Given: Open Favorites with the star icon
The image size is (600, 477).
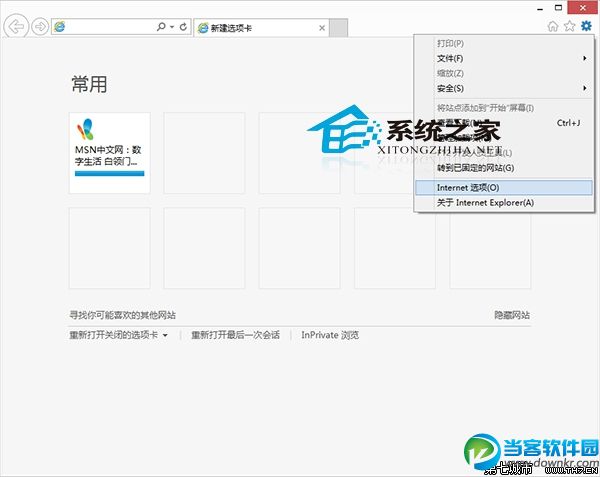Looking at the screenshot, I should (569, 26).
